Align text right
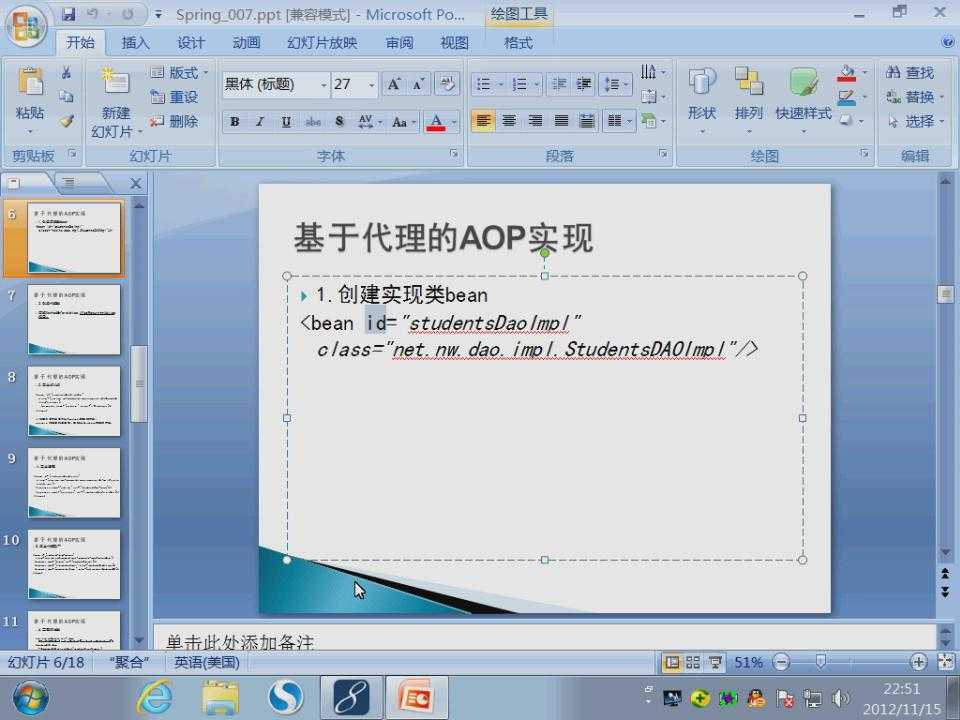960x720 pixels. 535,121
